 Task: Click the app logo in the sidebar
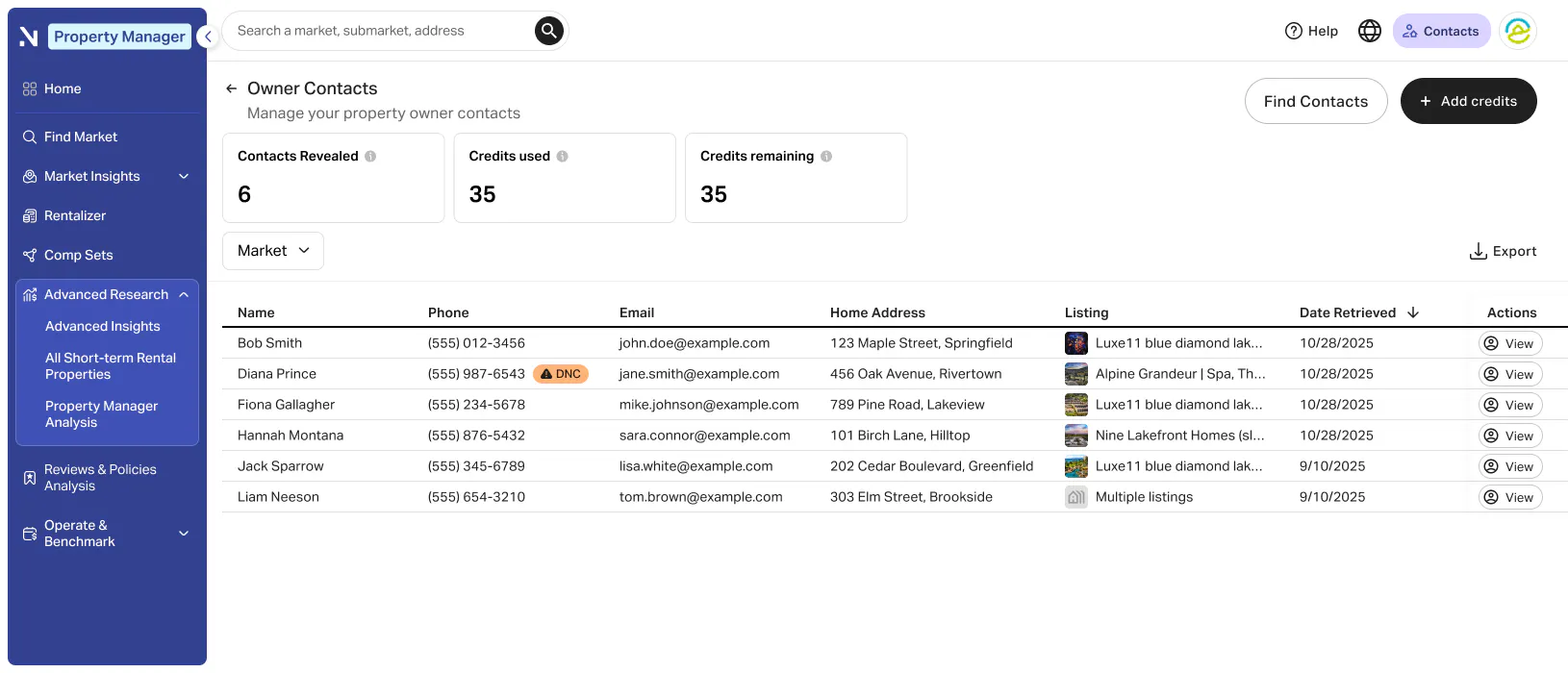point(29,37)
